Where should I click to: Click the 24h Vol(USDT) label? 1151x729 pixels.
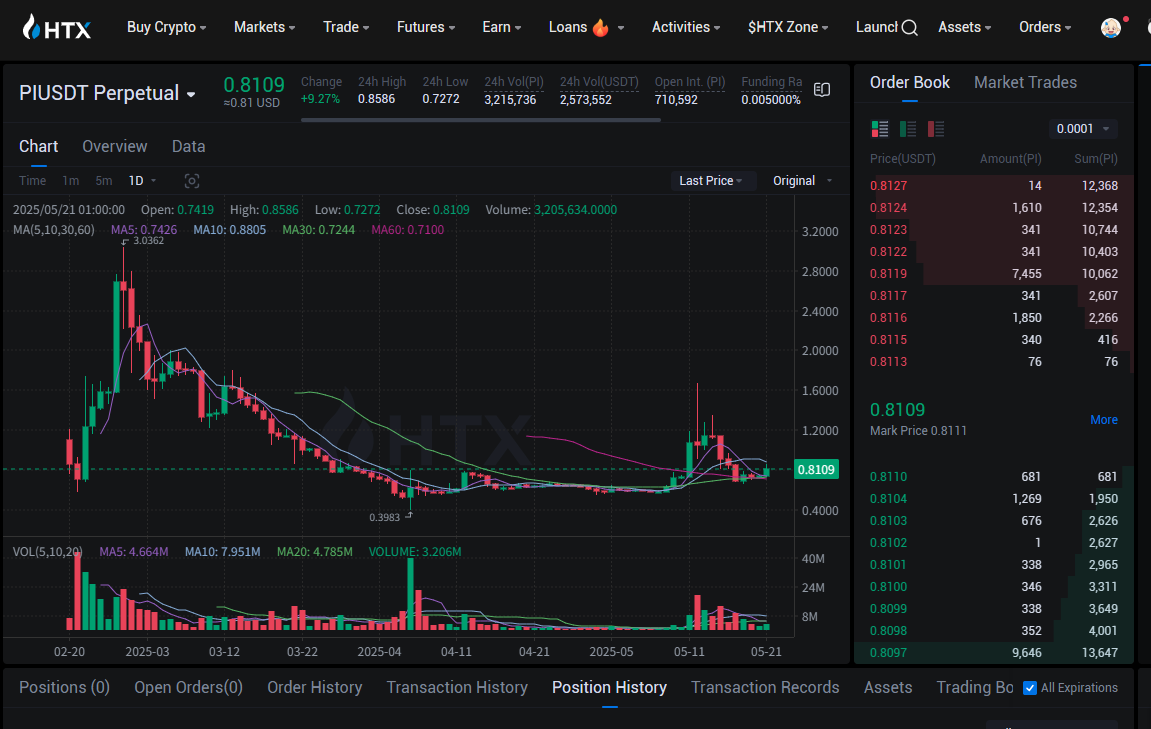pos(599,81)
